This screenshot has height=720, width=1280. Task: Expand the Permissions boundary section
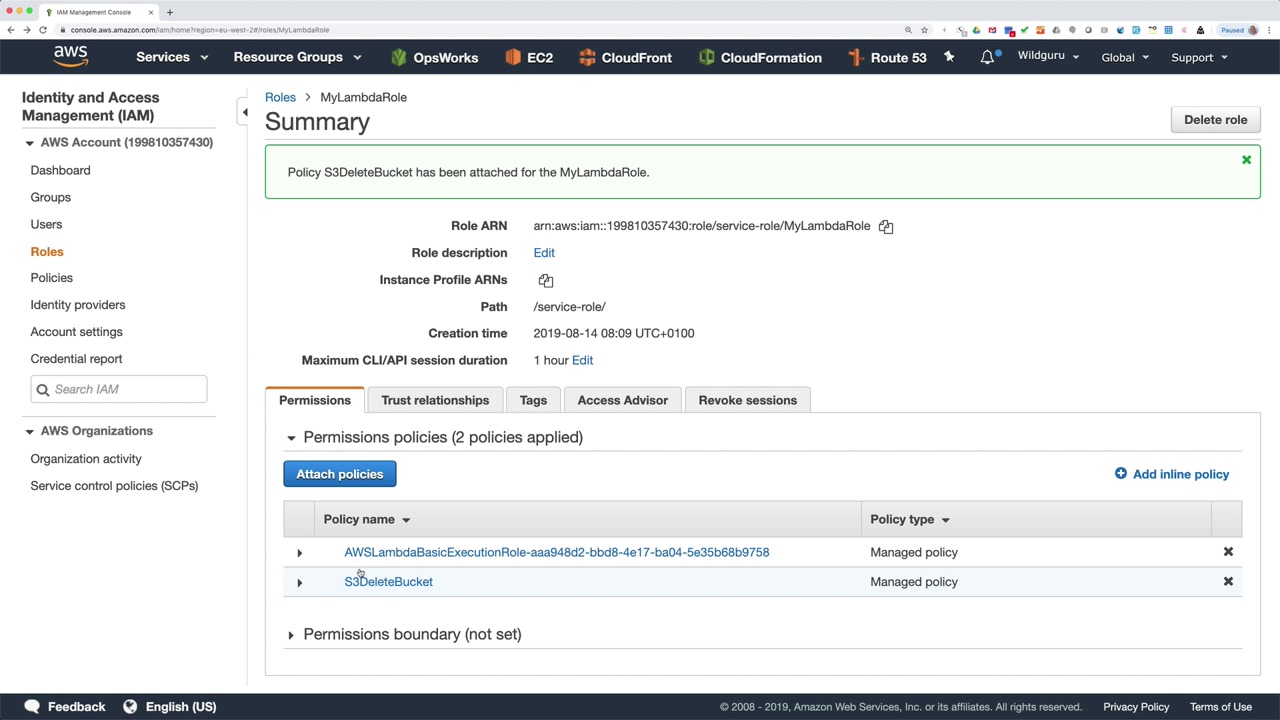pyautogui.click(x=291, y=635)
